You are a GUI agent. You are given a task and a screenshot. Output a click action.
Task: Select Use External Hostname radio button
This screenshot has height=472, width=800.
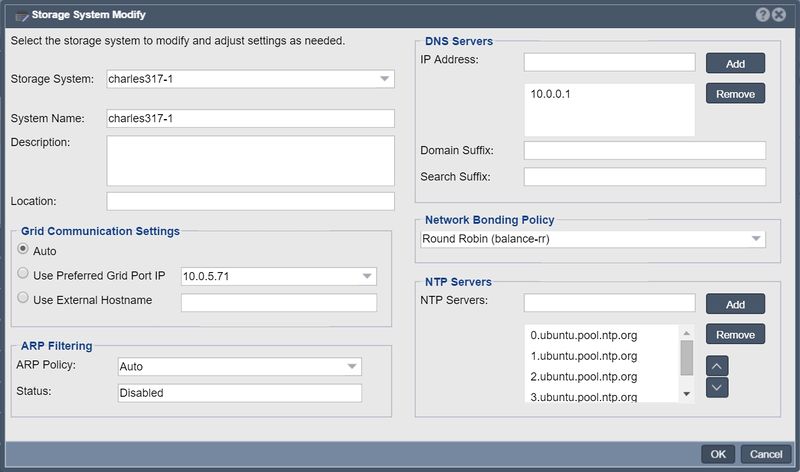(x=23, y=297)
